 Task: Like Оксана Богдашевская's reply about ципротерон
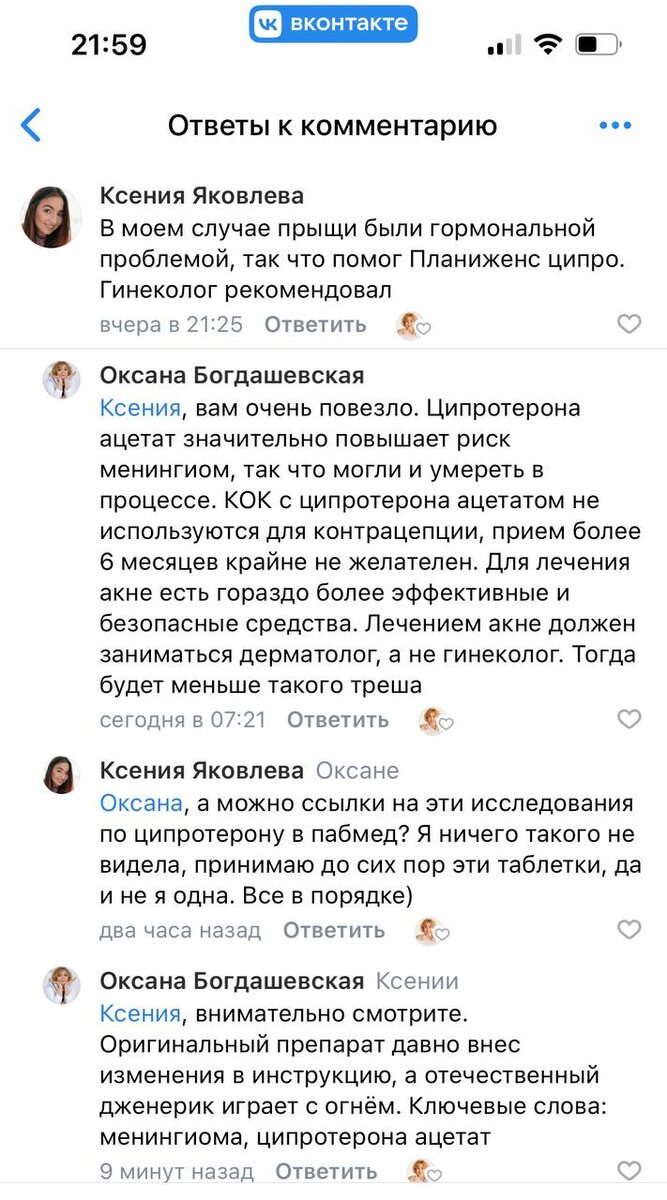click(629, 720)
